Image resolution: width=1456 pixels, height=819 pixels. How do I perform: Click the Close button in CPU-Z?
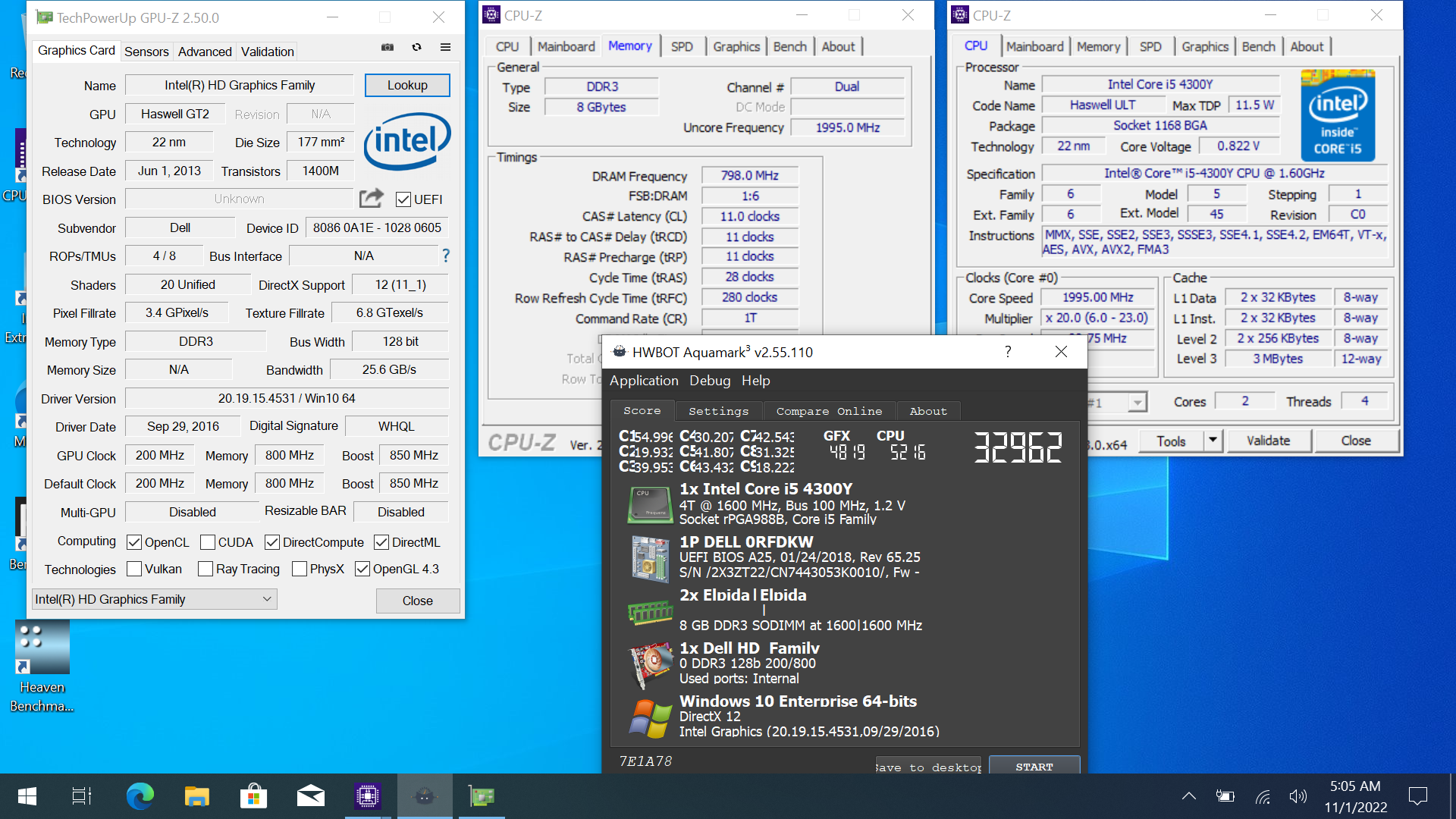(1355, 441)
